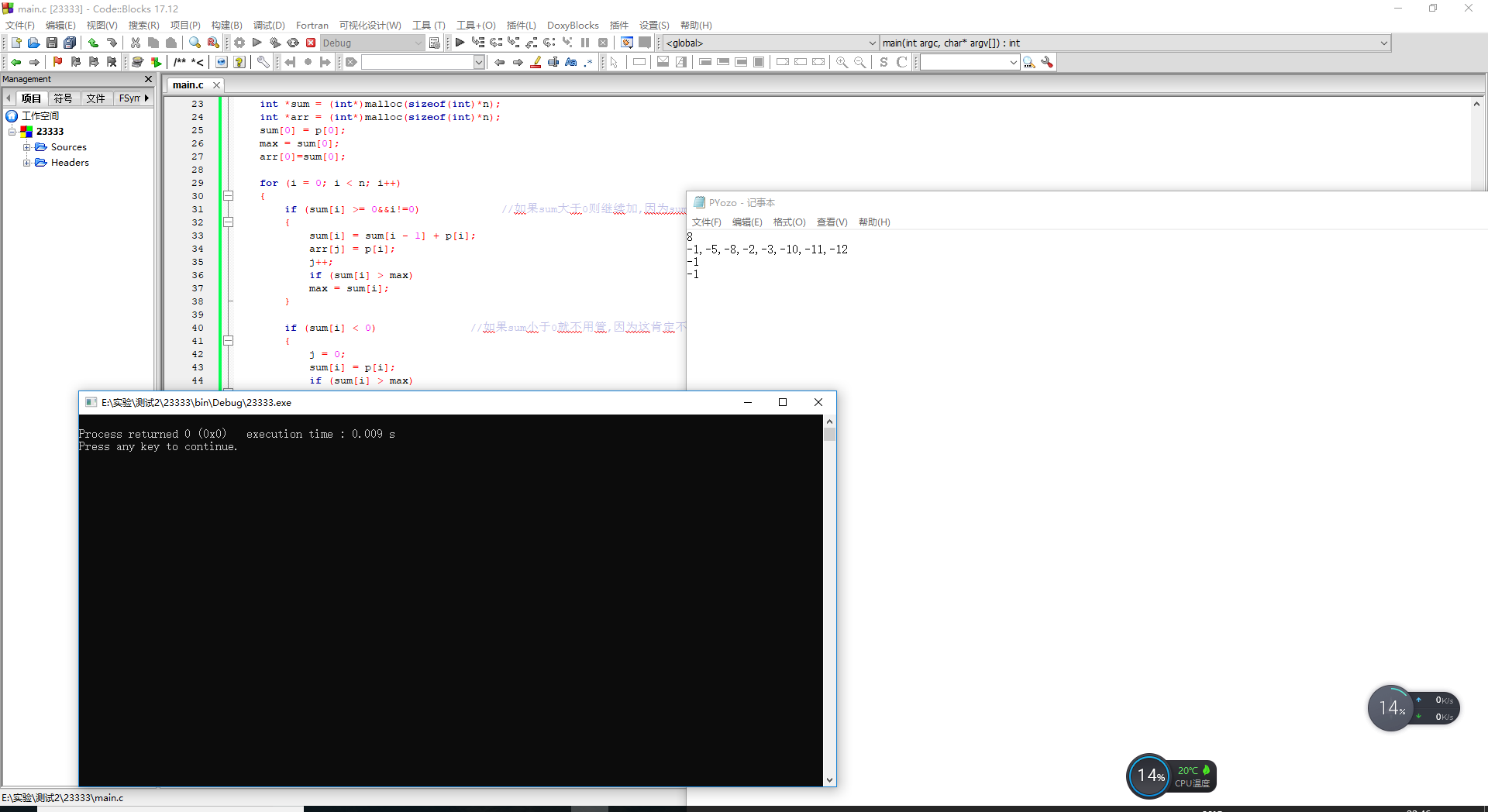This screenshot has width=1488, height=812.
Task: Select the 项目 management tab
Action: 31,98
